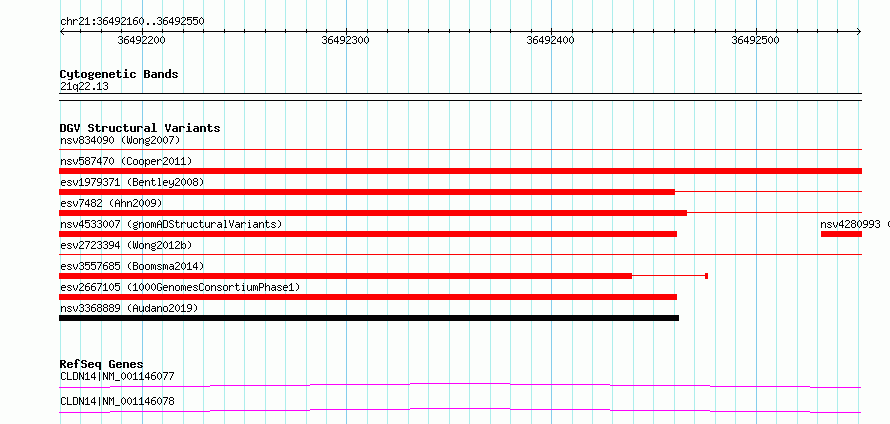The image size is (890, 424).
Task: Click the red bar under esv2667105 (1000GenomesConsortiumPhase1)
Action: tap(368, 297)
